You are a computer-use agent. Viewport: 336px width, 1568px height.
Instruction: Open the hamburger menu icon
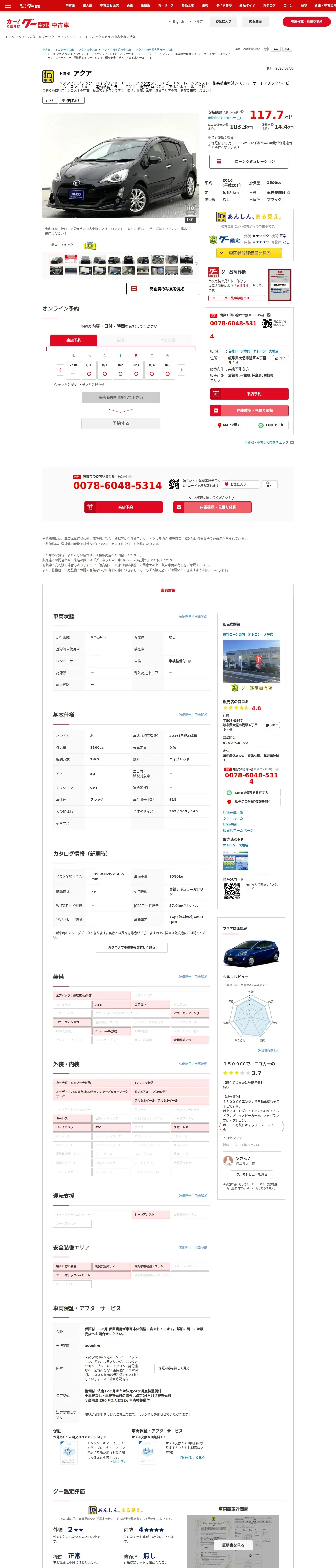[x=8, y=5]
